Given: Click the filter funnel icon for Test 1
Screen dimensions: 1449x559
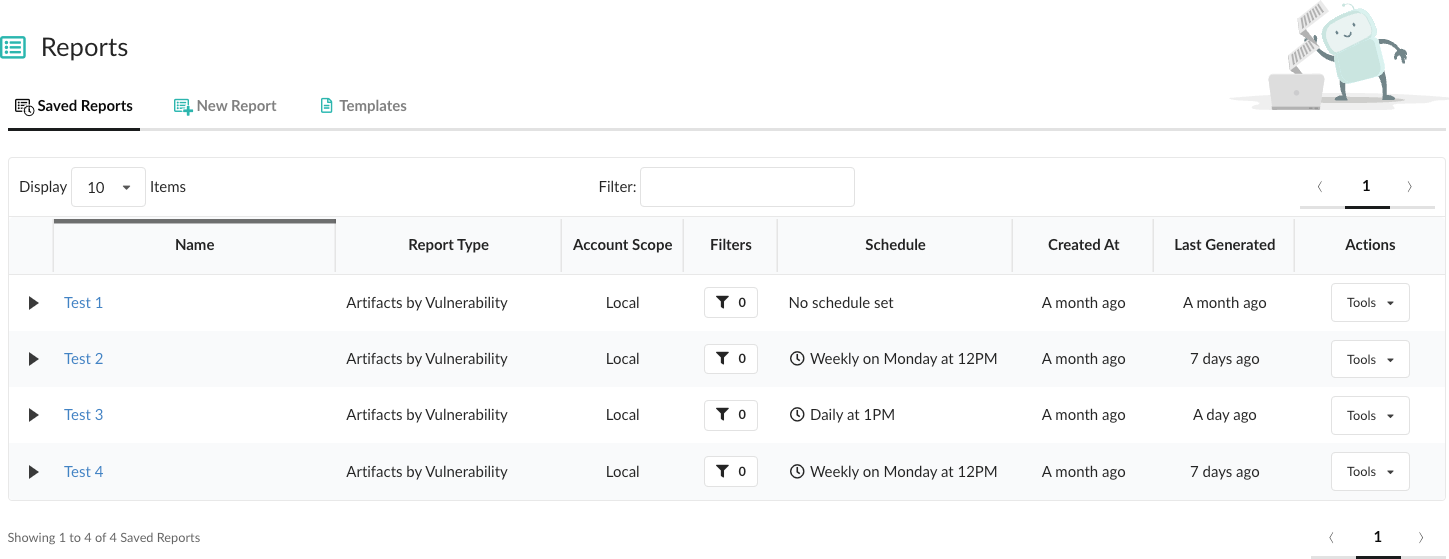Looking at the screenshot, I should tap(722, 303).
